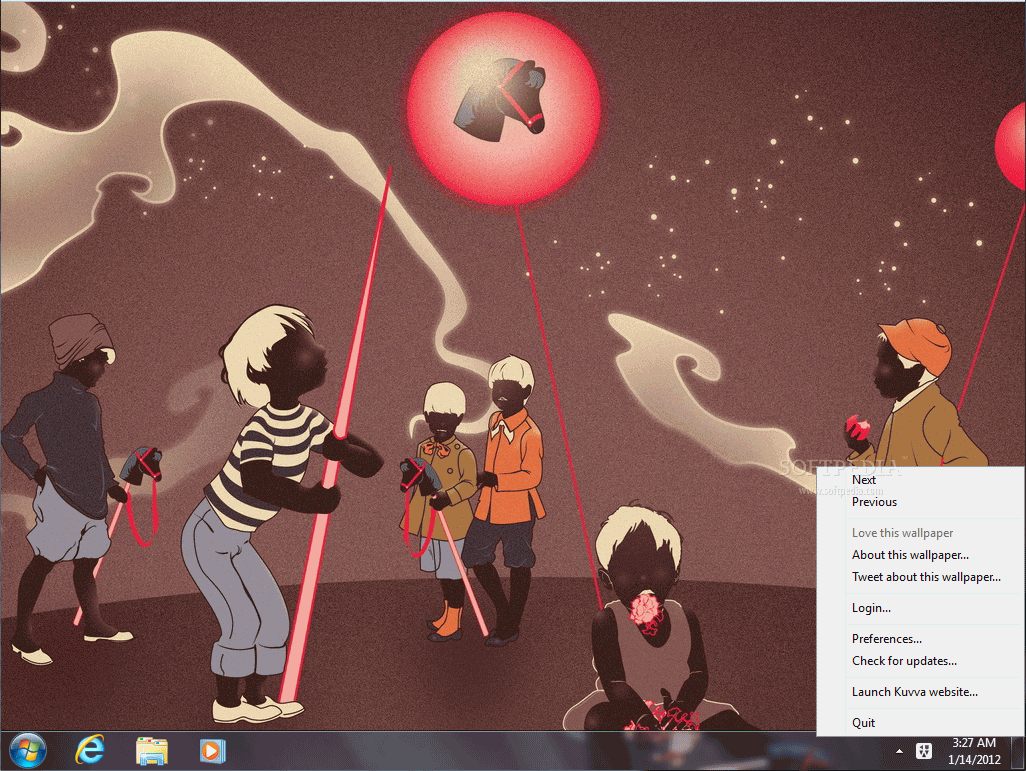Launch Kuvva website from the menu
1026x771 pixels.
click(x=921, y=692)
